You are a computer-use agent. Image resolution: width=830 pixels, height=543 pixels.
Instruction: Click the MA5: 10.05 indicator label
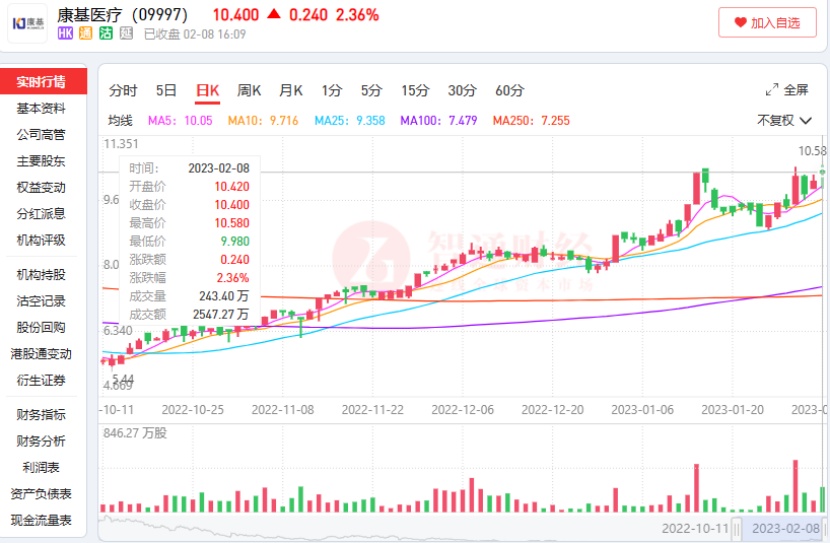[180, 121]
